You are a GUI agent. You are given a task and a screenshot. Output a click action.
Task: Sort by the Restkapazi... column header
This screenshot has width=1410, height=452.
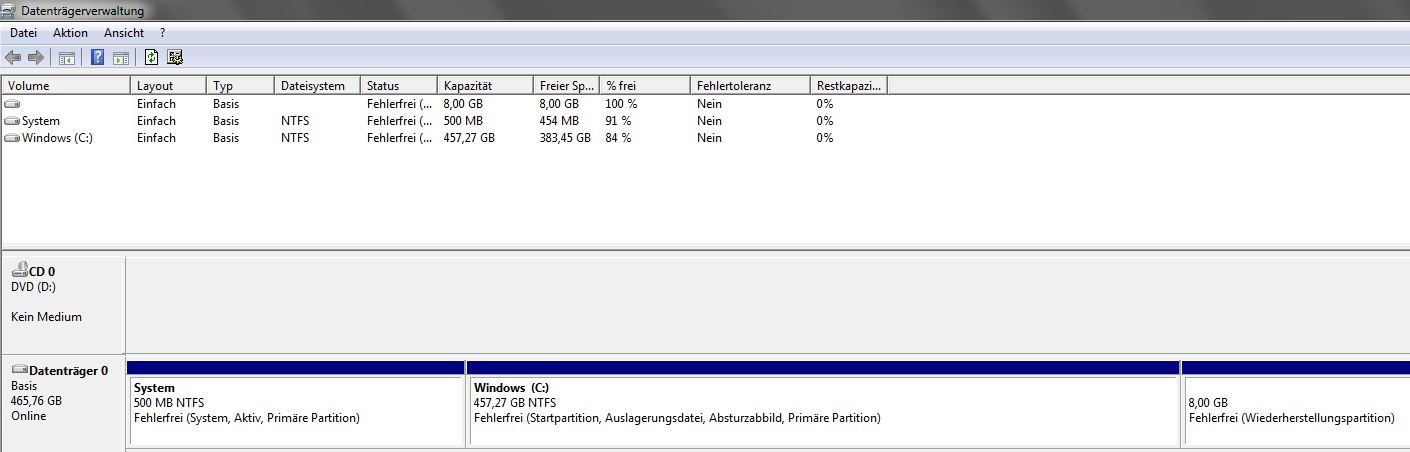click(849, 86)
